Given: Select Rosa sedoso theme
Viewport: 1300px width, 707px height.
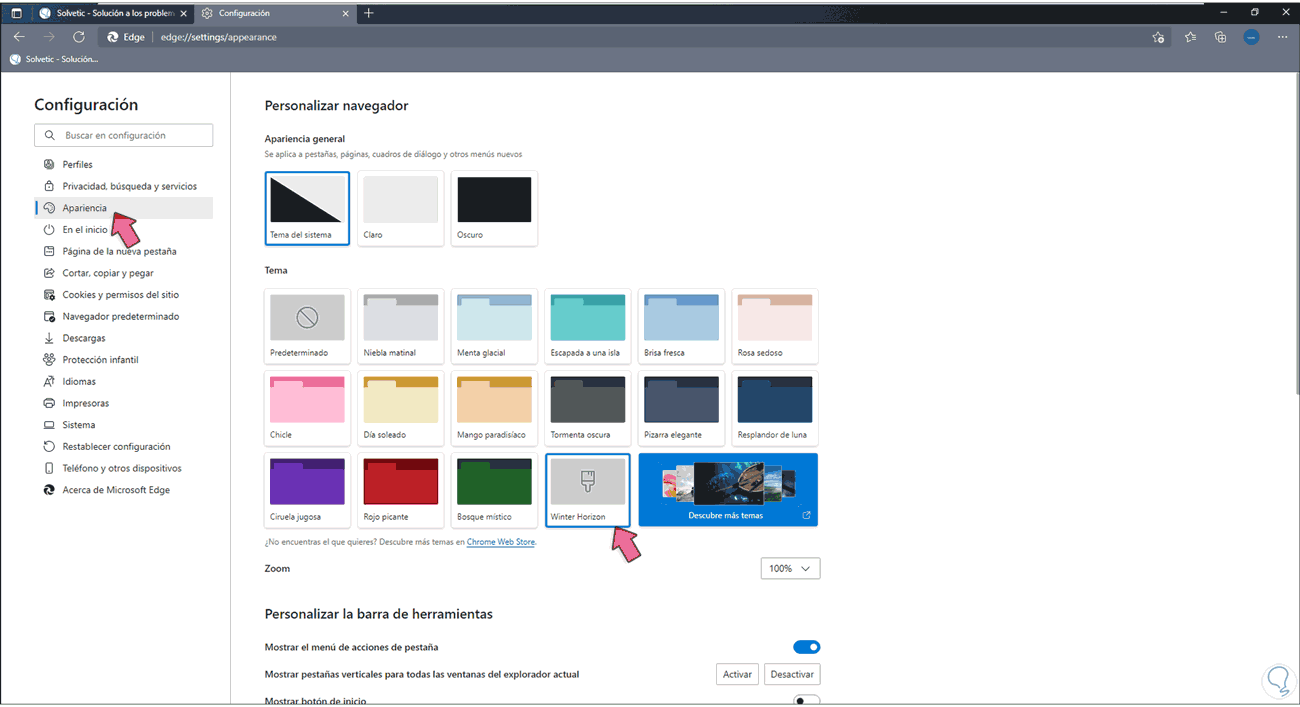Looking at the screenshot, I should click(x=775, y=326).
